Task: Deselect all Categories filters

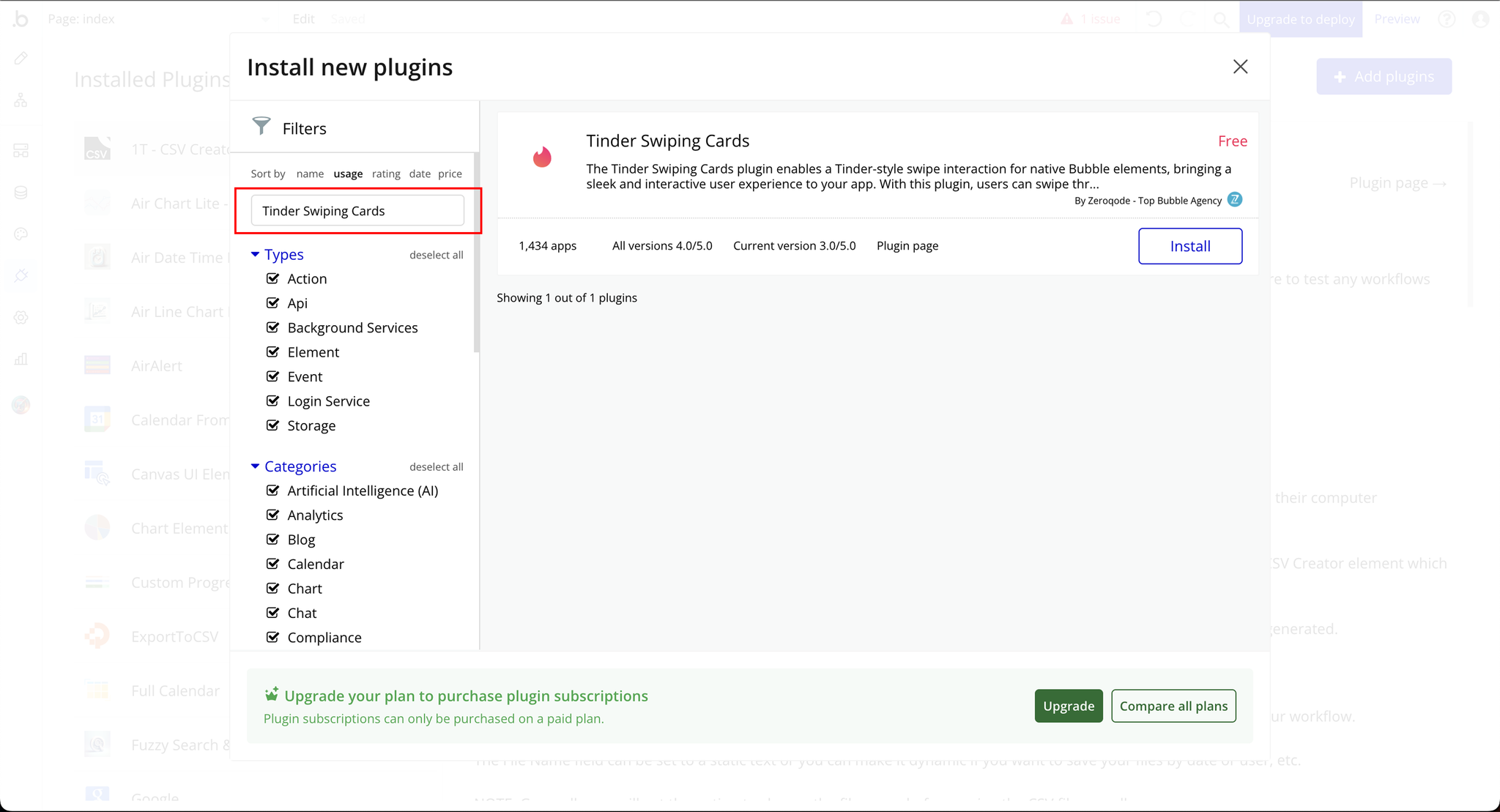Action: pyautogui.click(x=437, y=466)
